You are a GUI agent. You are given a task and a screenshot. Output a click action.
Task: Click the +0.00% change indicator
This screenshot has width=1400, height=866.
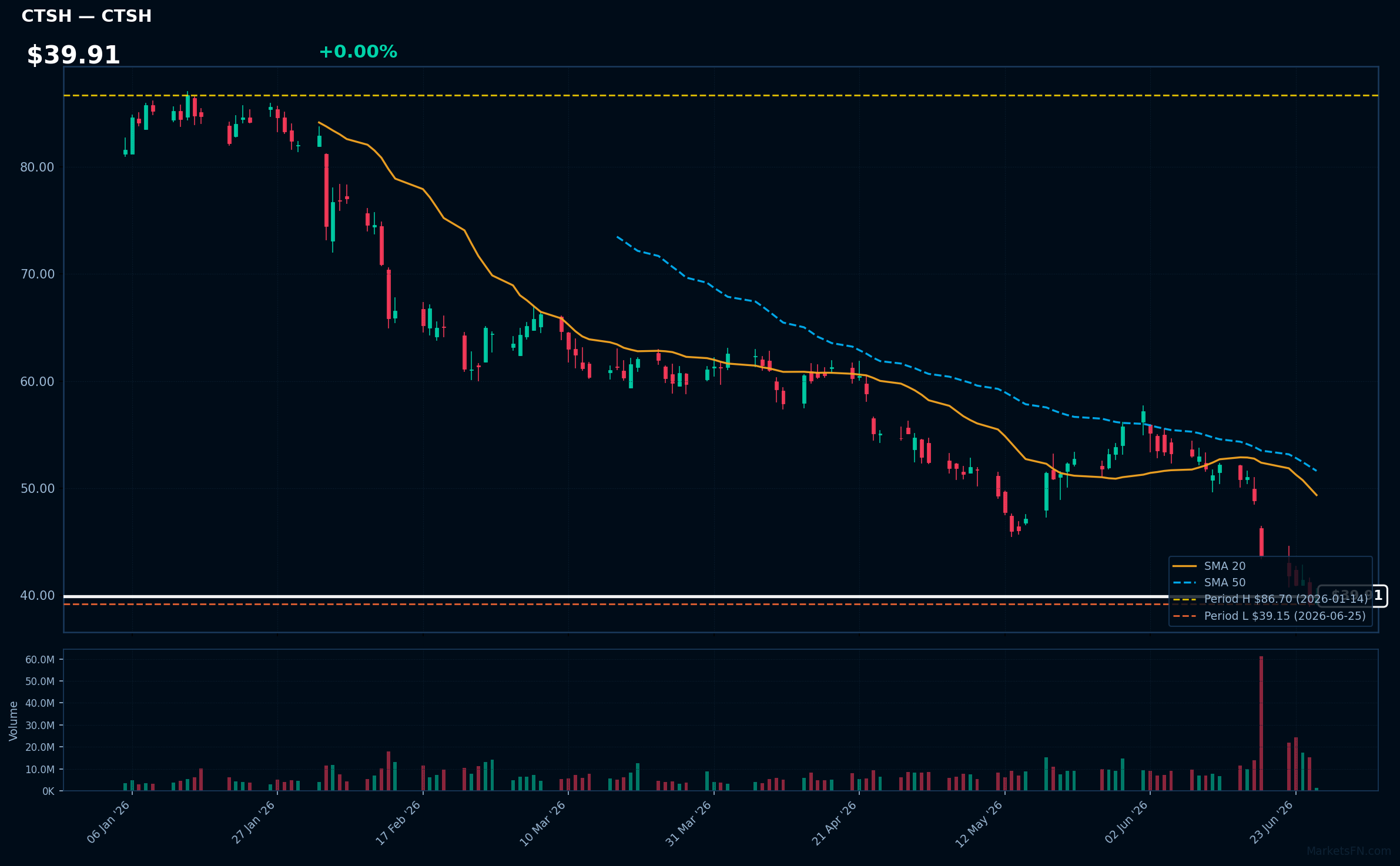(358, 52)
